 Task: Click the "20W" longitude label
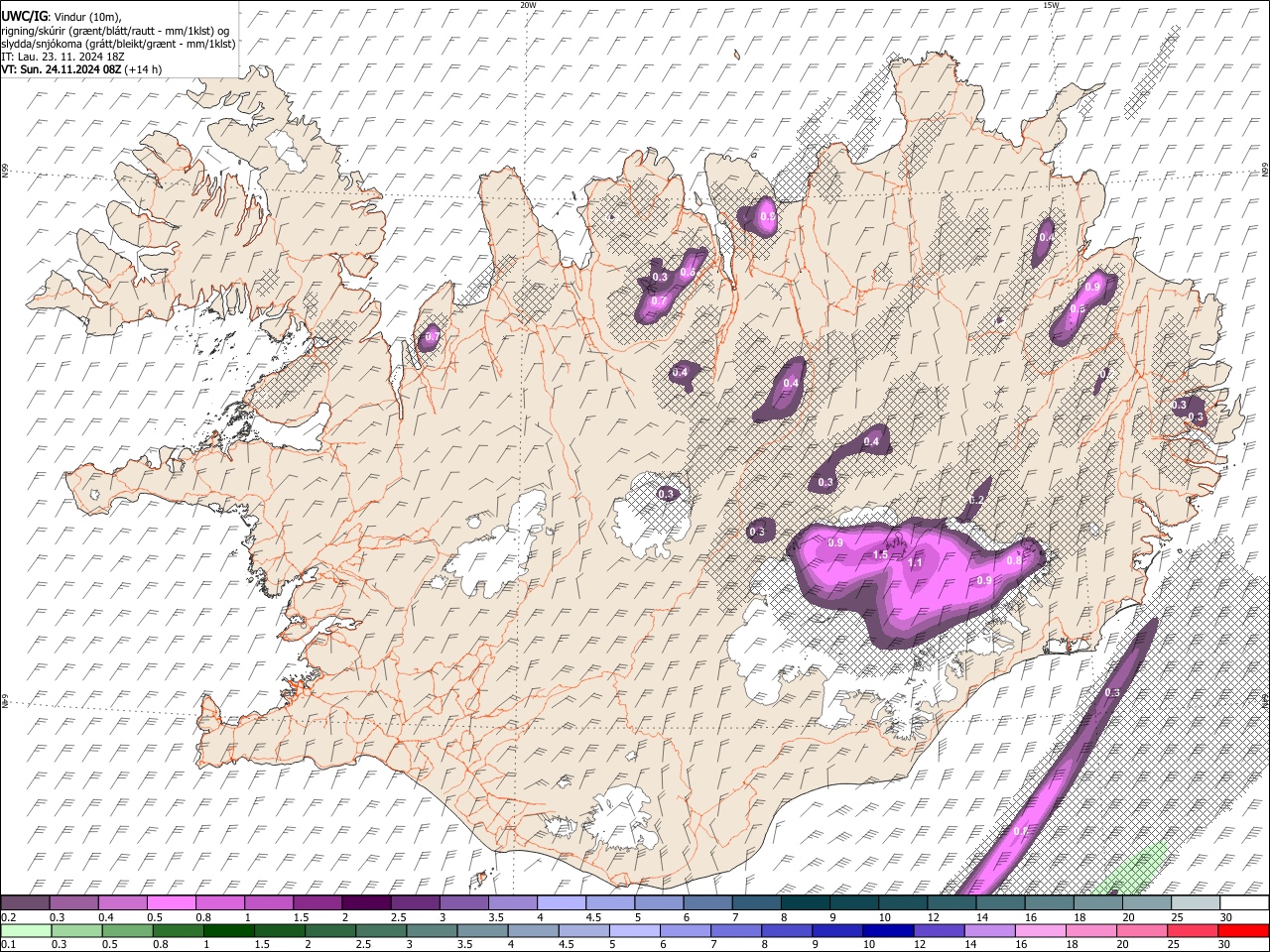[528, 5]
